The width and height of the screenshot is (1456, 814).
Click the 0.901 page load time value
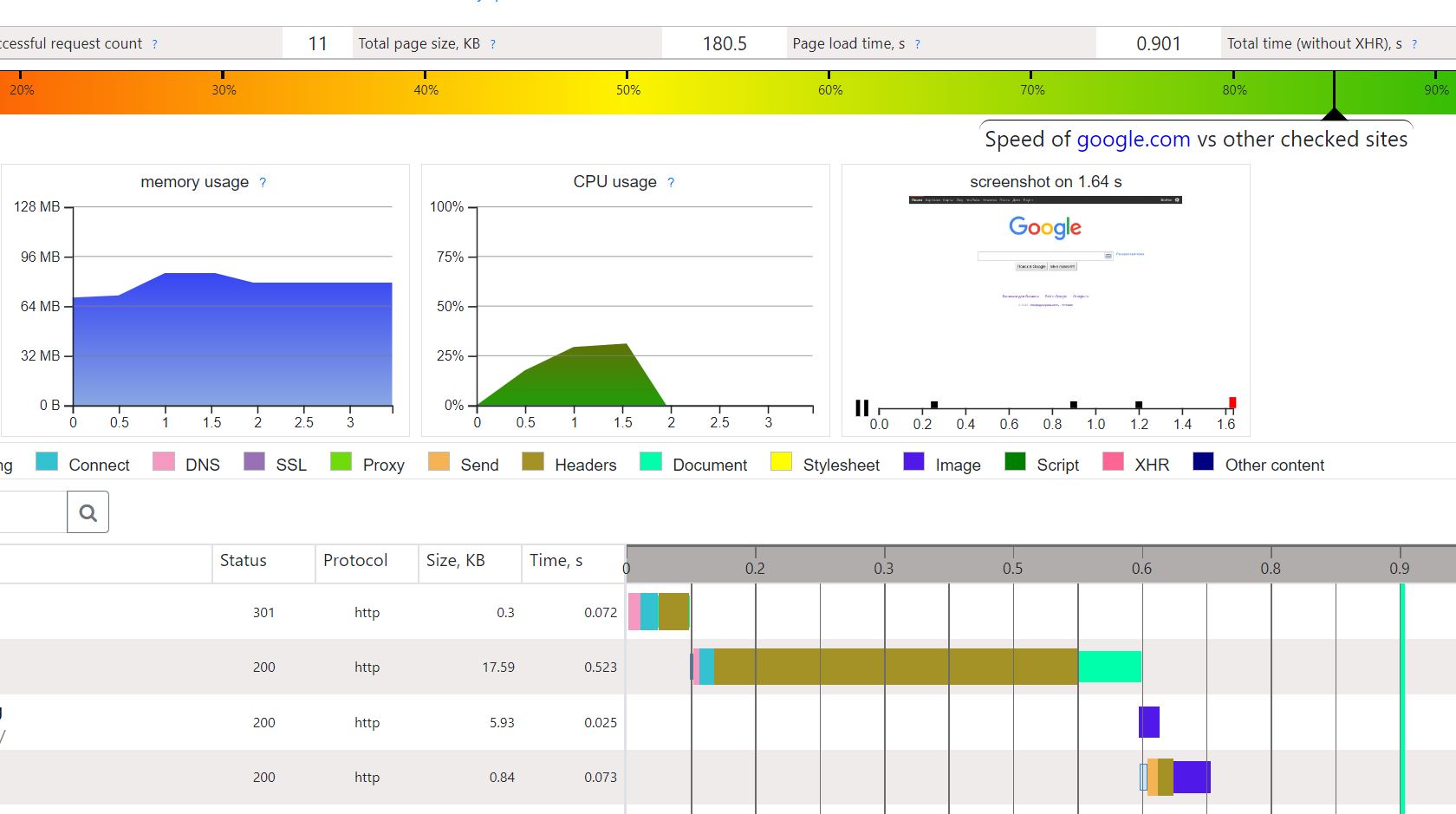1159,43
